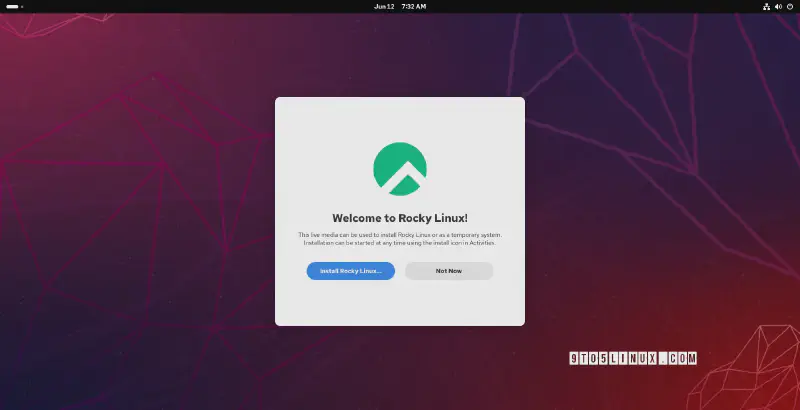Dismiss the welcome dialog with Not Now

click(449, 271)
